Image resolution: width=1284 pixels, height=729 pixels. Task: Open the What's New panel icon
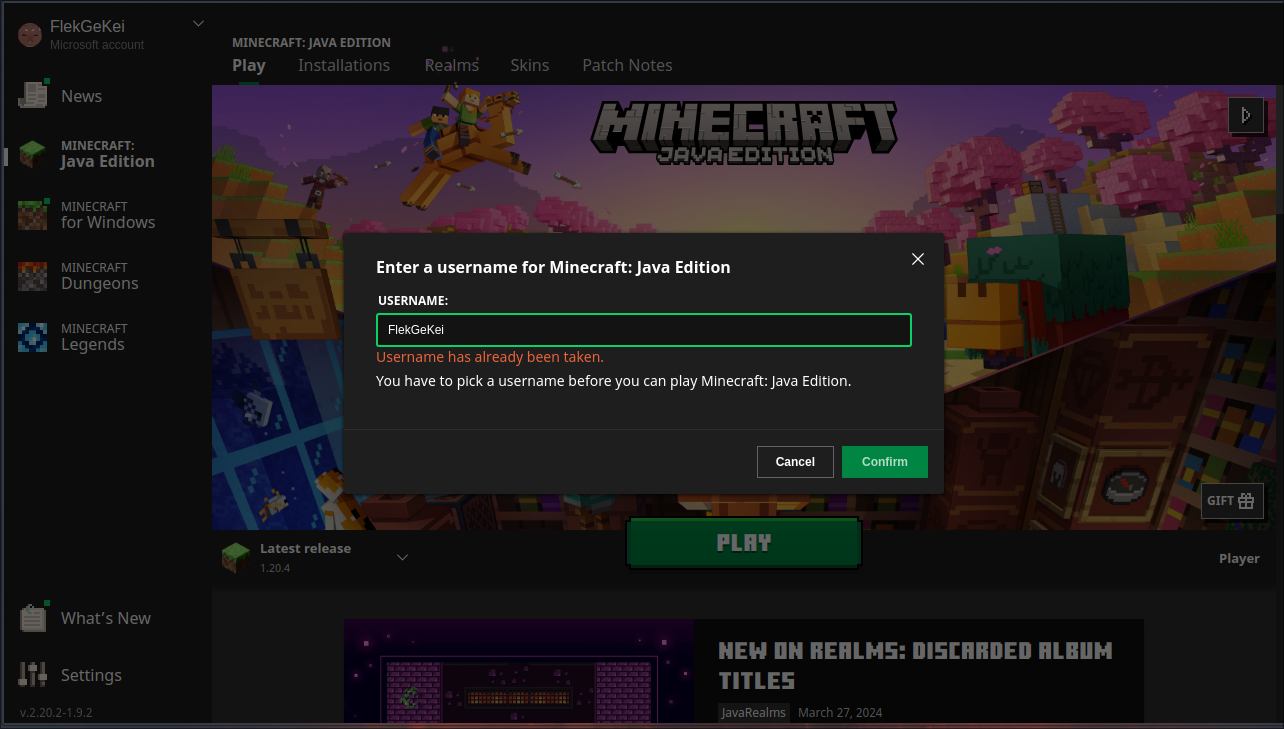[x=33, y=617]
